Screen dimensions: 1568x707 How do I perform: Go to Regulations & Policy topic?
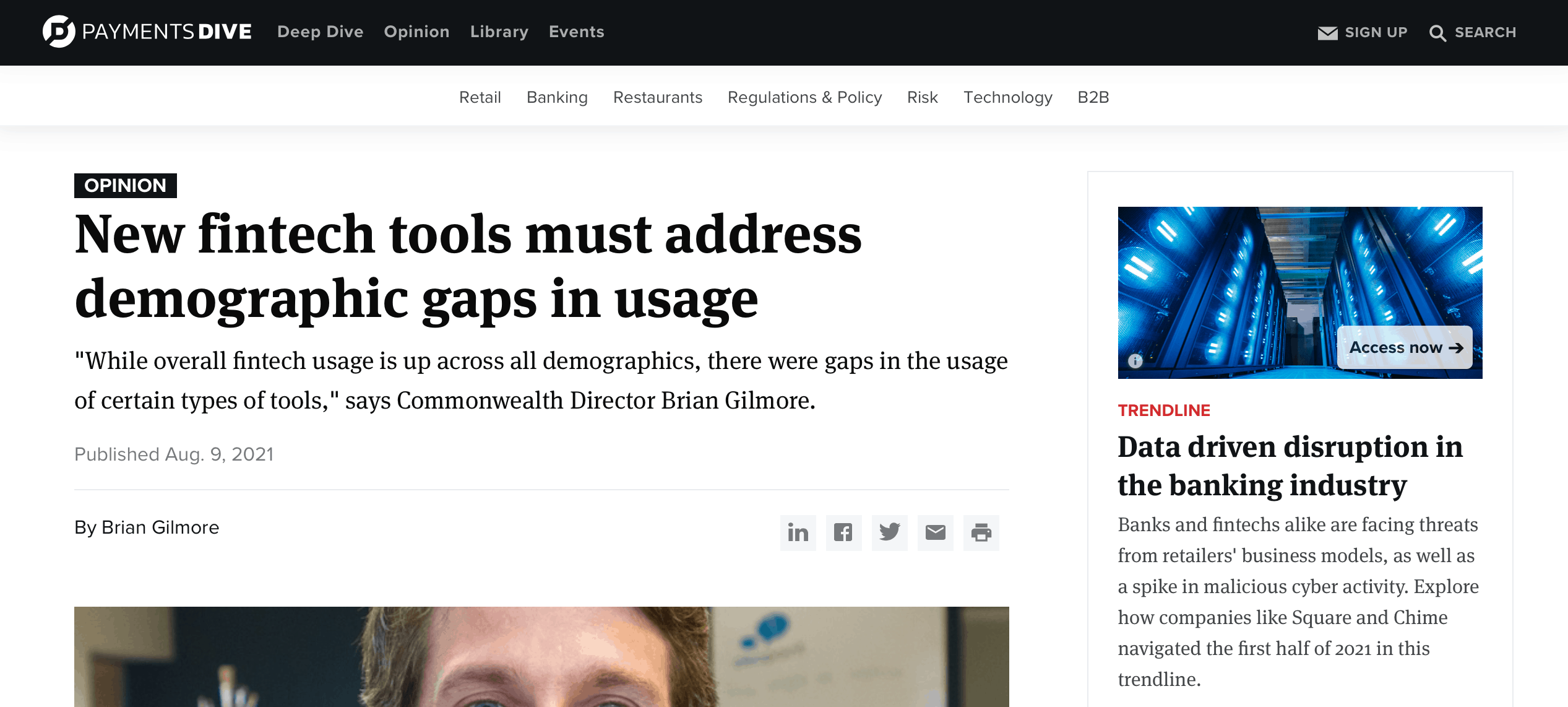804,97
